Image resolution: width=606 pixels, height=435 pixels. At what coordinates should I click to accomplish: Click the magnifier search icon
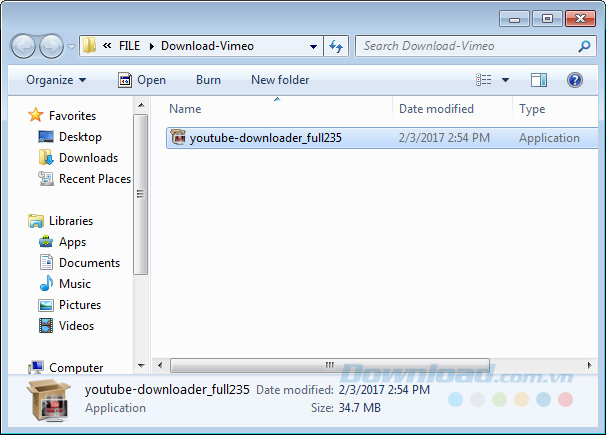(584, 46)
